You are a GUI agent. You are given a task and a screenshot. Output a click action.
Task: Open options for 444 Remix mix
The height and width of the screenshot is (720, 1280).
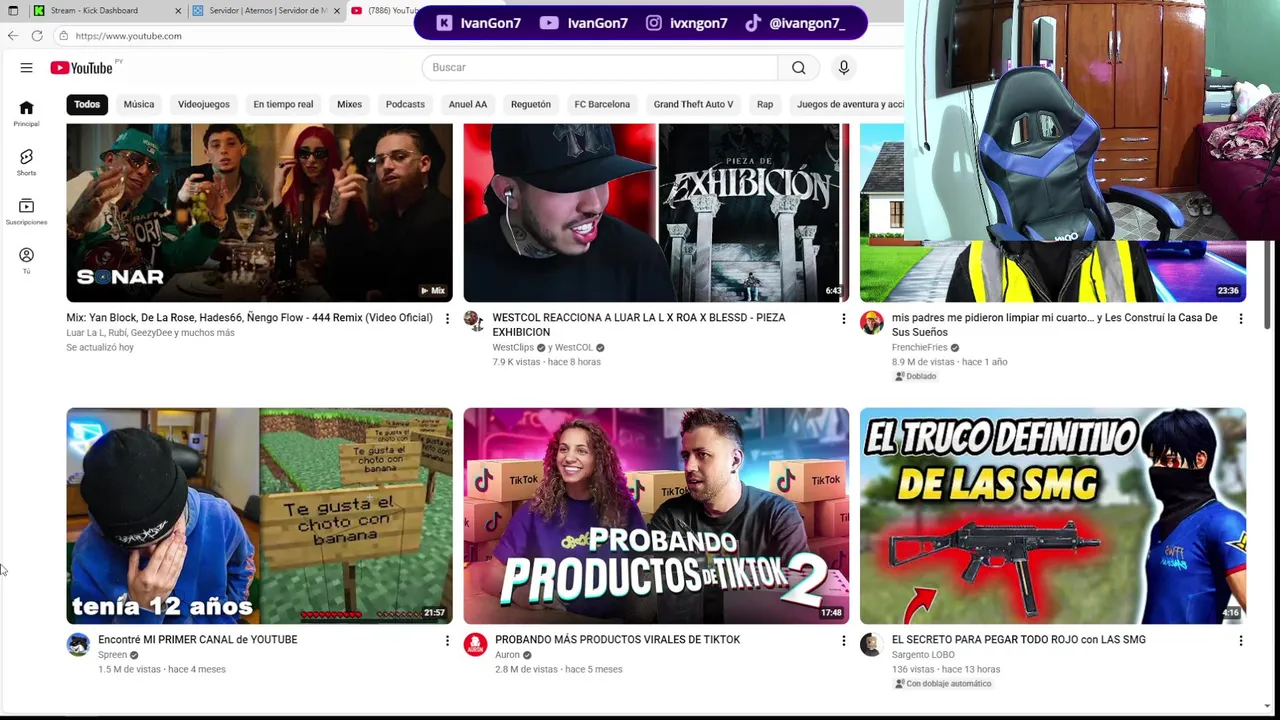click(447, 319)
